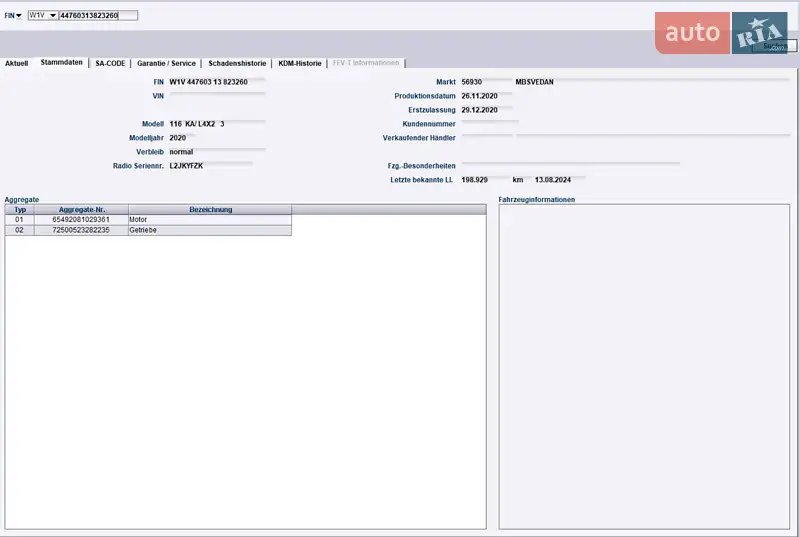800x537 pixels.
Task: Click the FFV-1 Informationen tab
Action: [366, 63]
